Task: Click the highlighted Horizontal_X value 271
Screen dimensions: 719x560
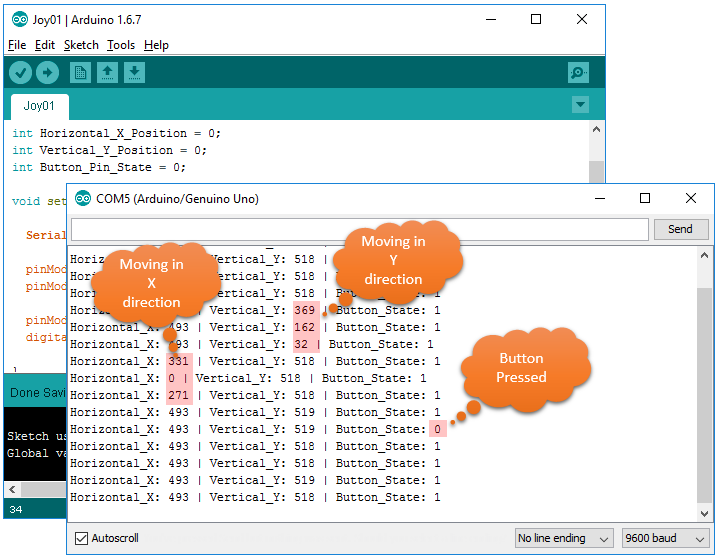Action: pos(178,395)
